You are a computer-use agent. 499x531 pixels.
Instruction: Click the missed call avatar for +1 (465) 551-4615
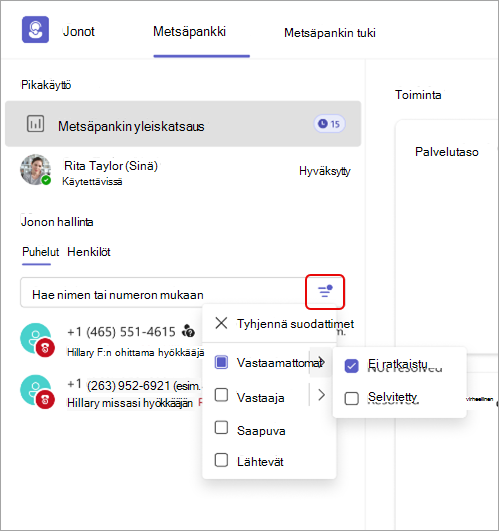(37, 340)
